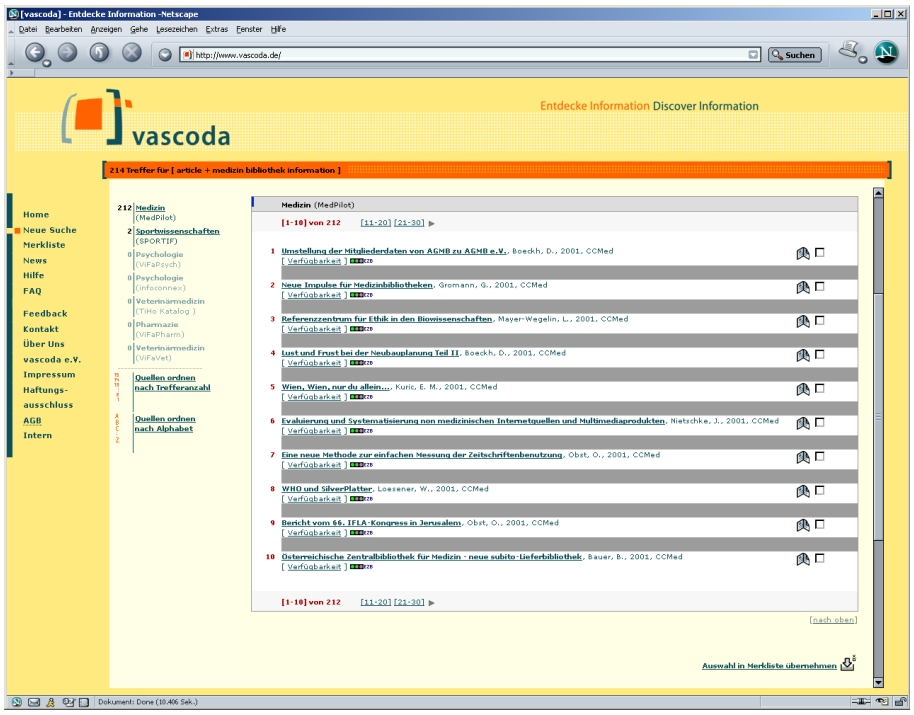Open book icon for Bericht vom 66. IFLA-Kongress
The image size is (914, 715).
click(x=803, y=525)
